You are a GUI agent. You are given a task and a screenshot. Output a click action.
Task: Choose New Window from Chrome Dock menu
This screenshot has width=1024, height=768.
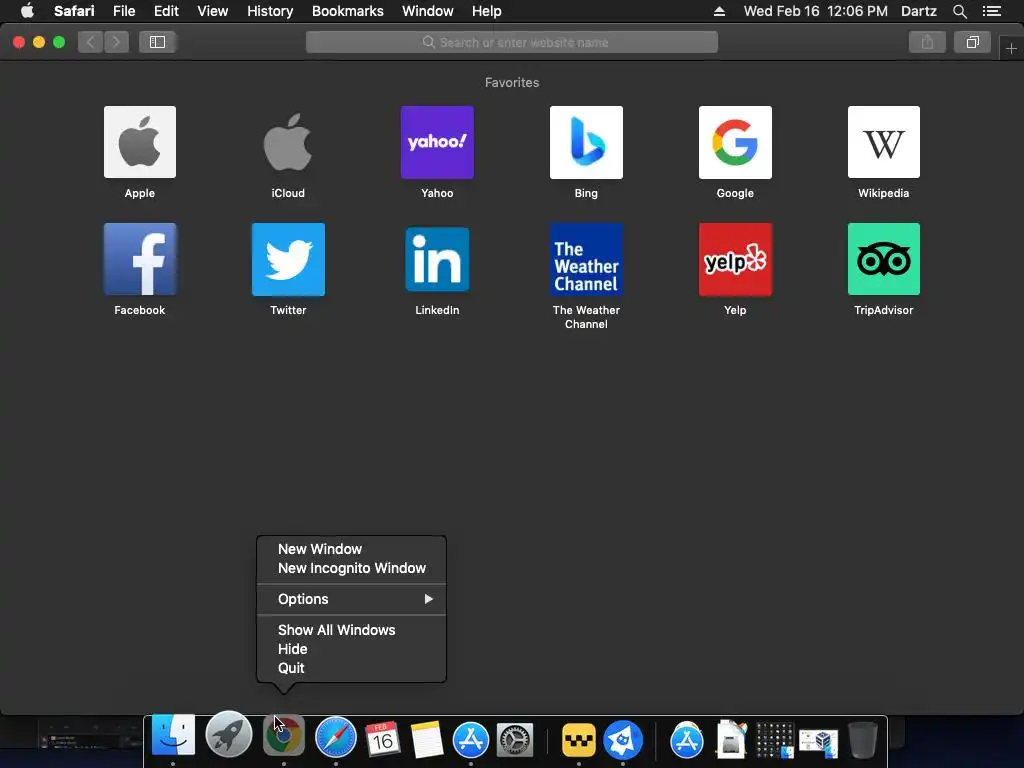tap(351, 549)
